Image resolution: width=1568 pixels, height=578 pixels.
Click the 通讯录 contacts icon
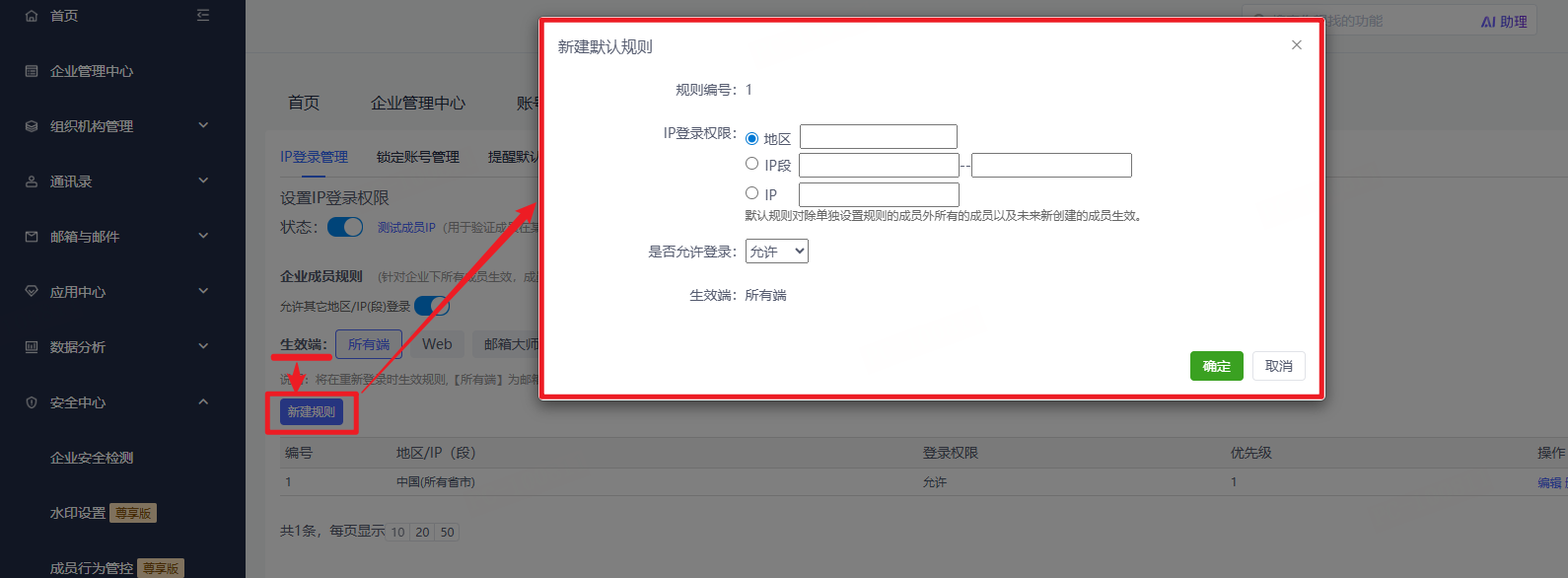(32, 181)
